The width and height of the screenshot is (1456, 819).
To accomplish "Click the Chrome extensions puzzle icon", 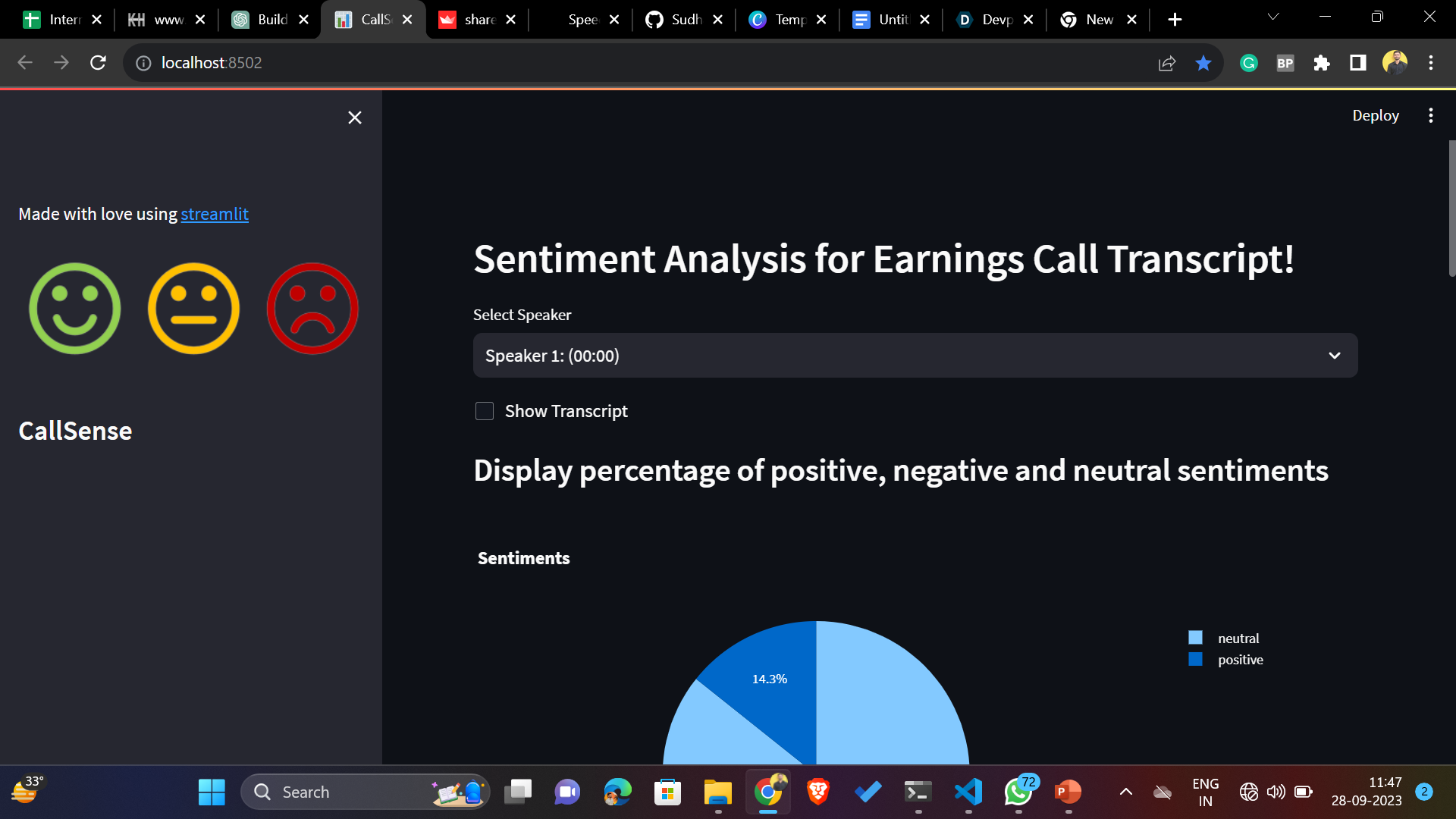I will 1322,63.
